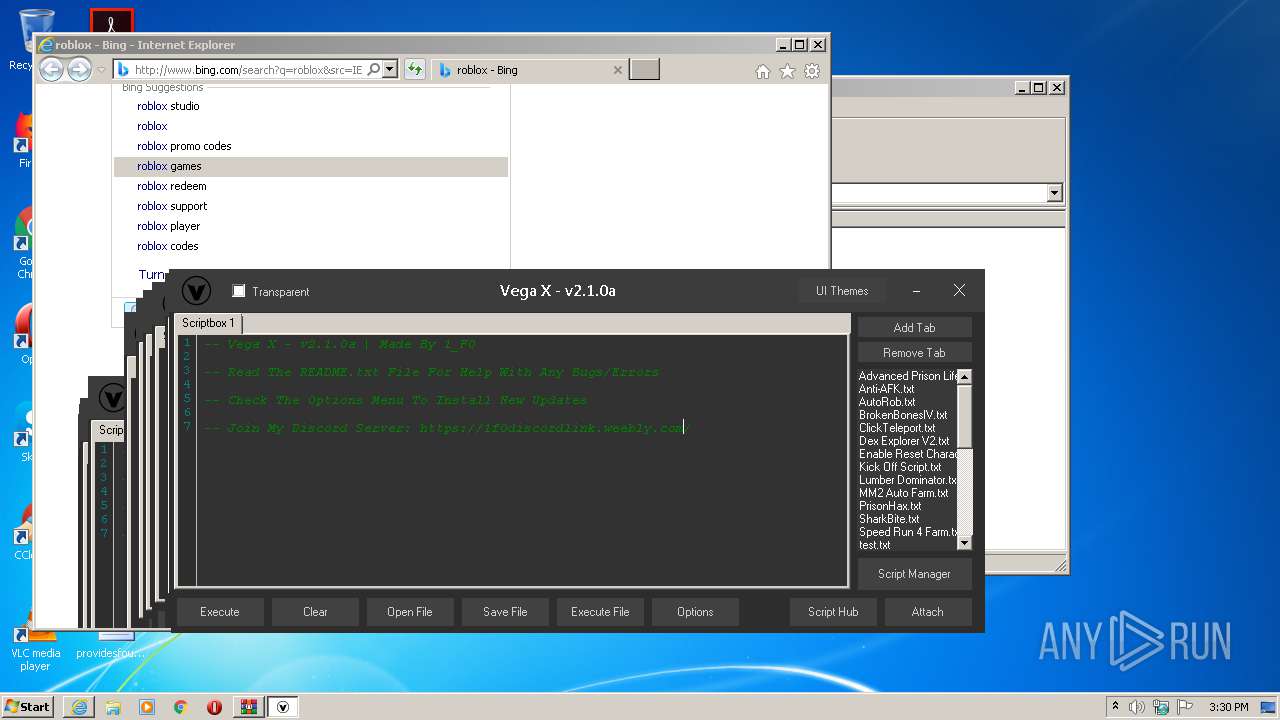Select PrisonHax.txt script
Image resolution: width=1280 pixels, height=720 pixels.
tap(890, 506)
